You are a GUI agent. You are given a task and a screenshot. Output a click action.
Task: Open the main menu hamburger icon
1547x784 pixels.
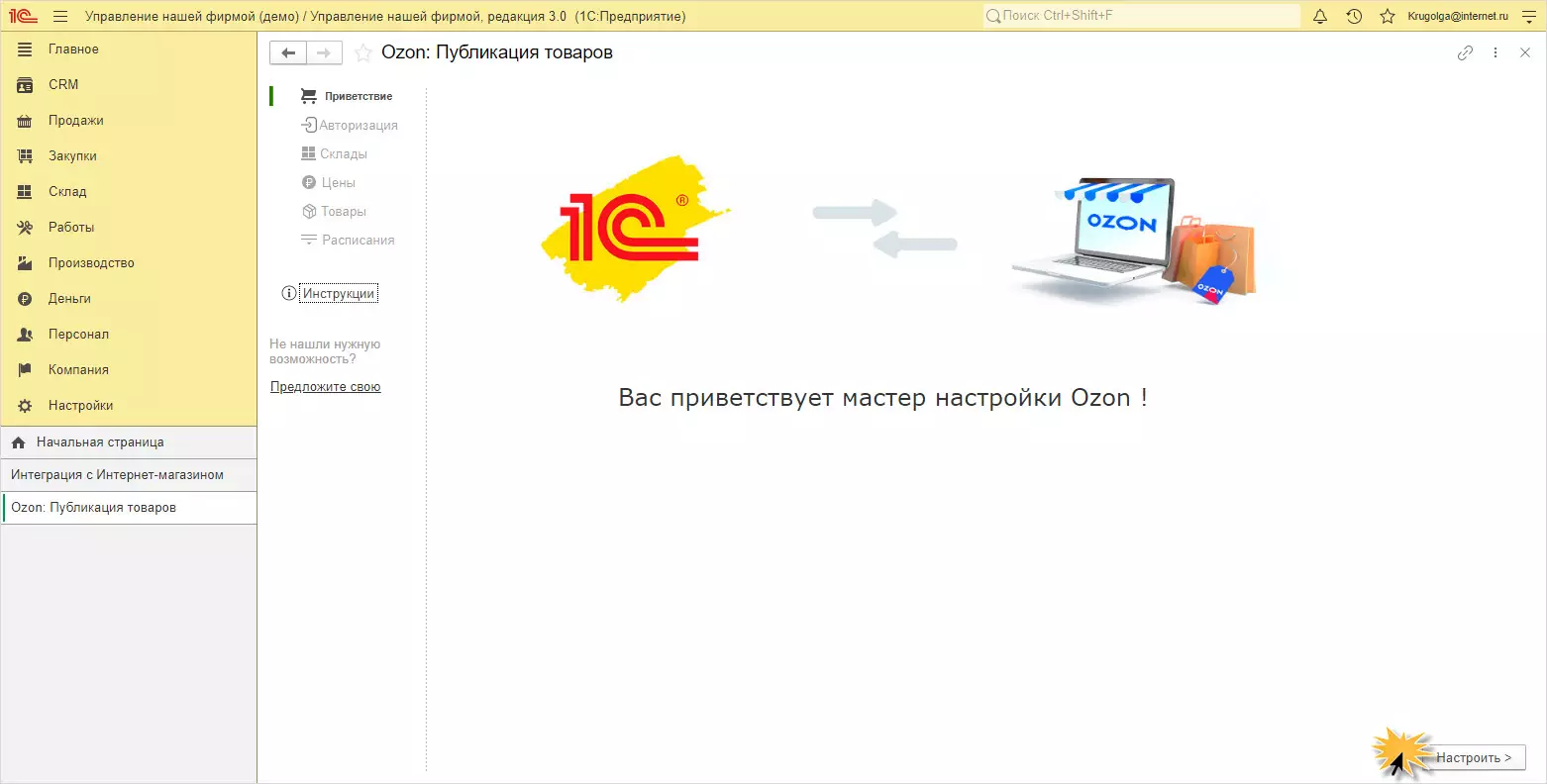[60, 16]
